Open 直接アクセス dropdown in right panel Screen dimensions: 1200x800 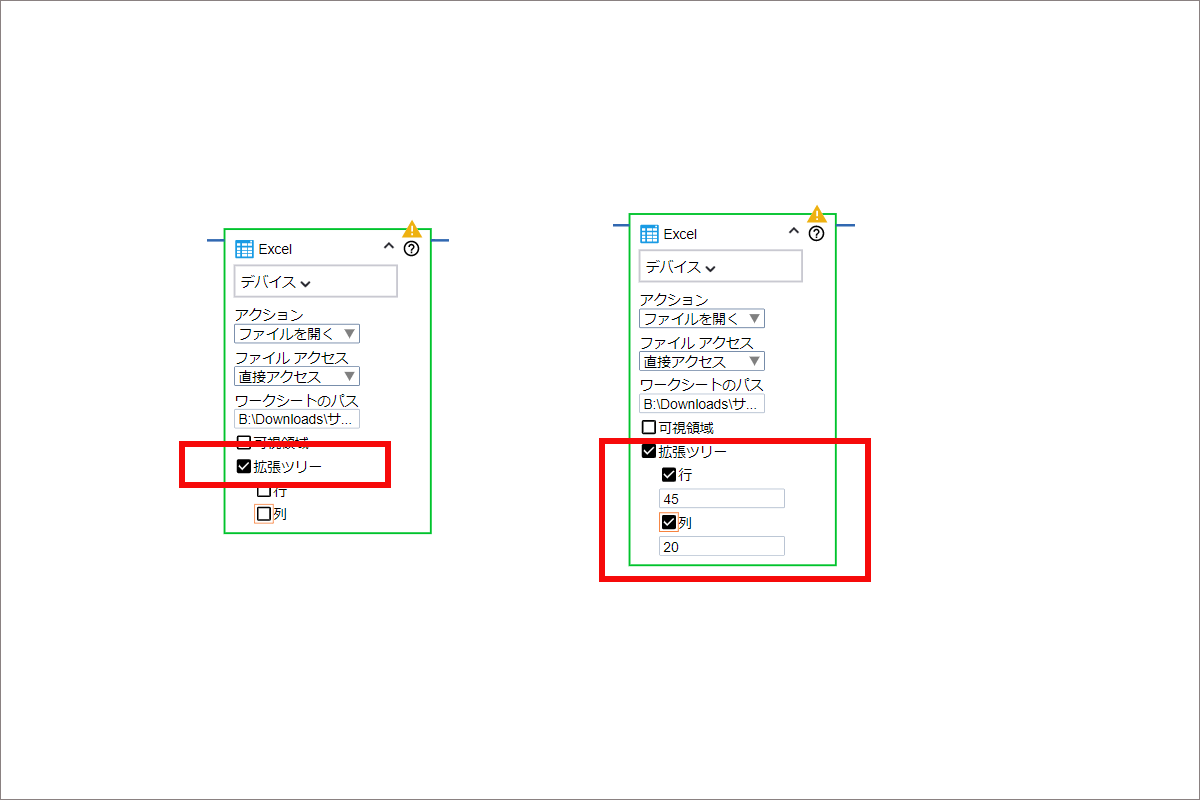click(x=702, y=361)
